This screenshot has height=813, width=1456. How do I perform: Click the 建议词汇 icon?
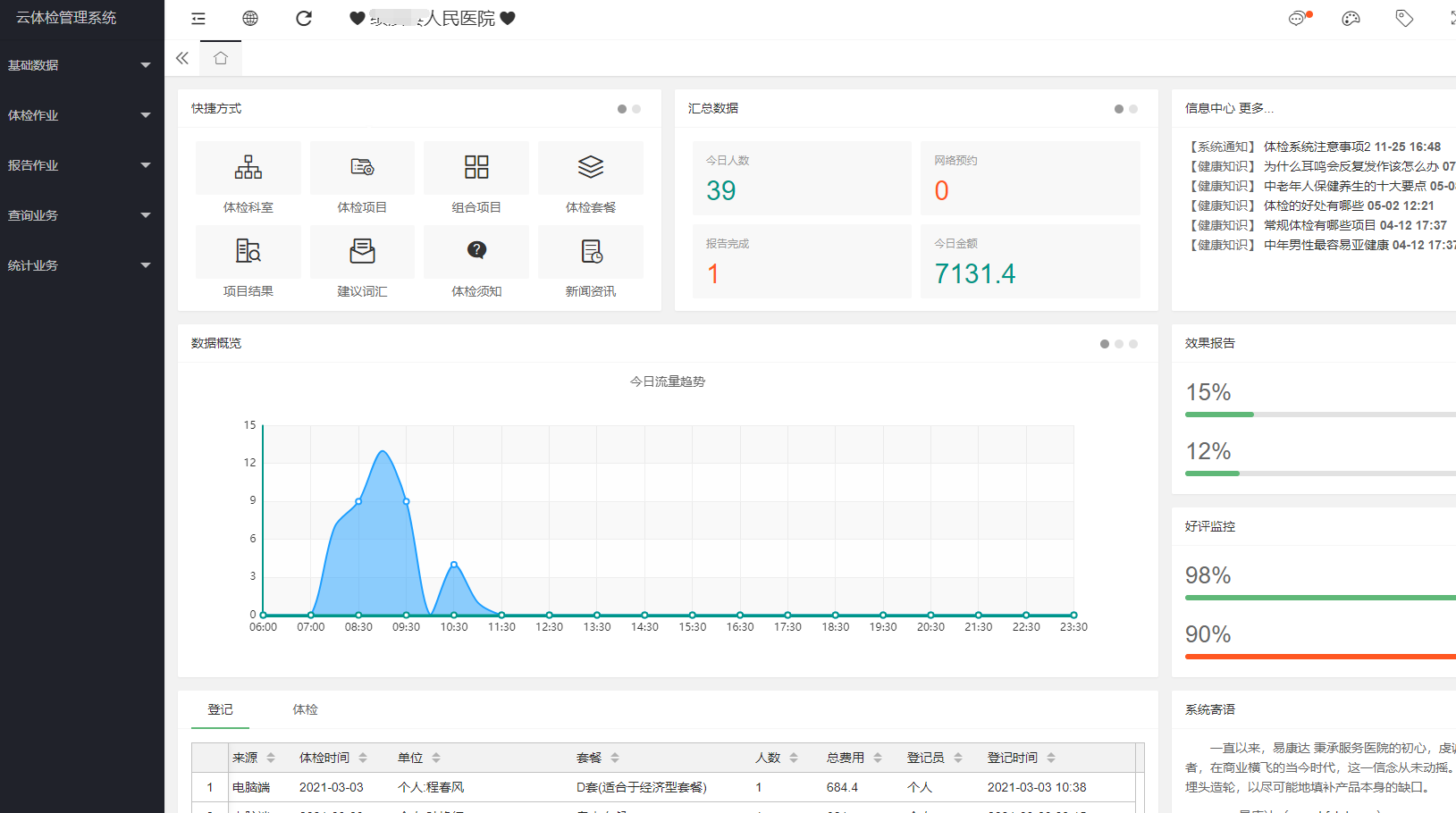tap(362, 252)
